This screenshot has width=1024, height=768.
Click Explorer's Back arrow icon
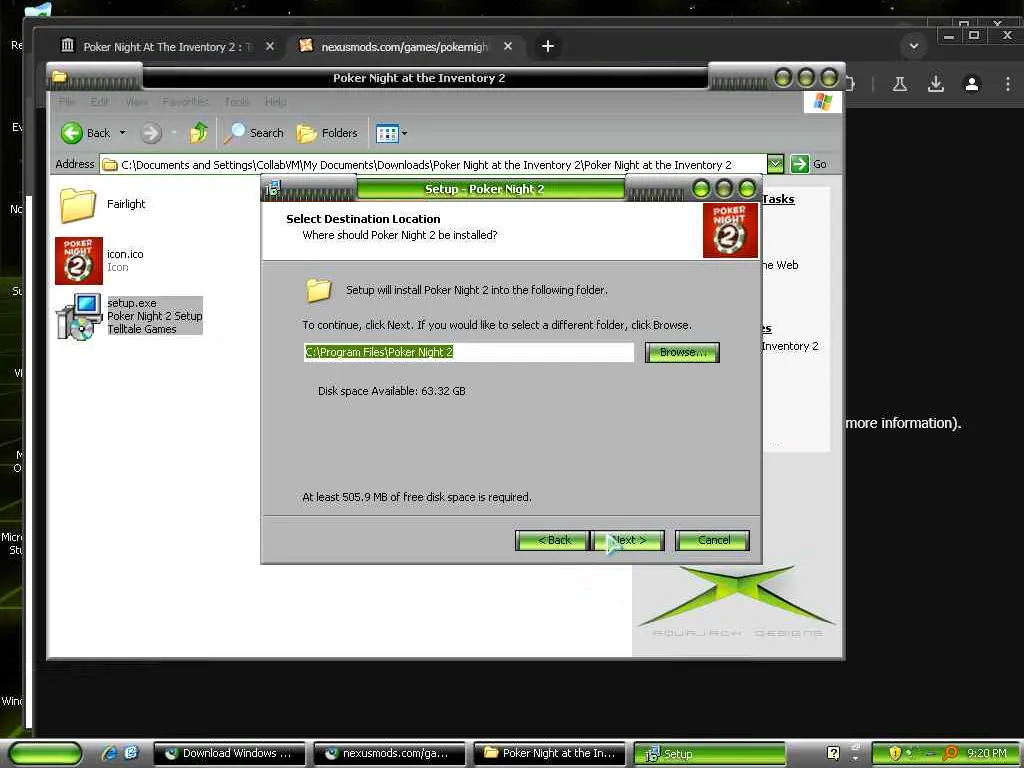click(72, 133)
